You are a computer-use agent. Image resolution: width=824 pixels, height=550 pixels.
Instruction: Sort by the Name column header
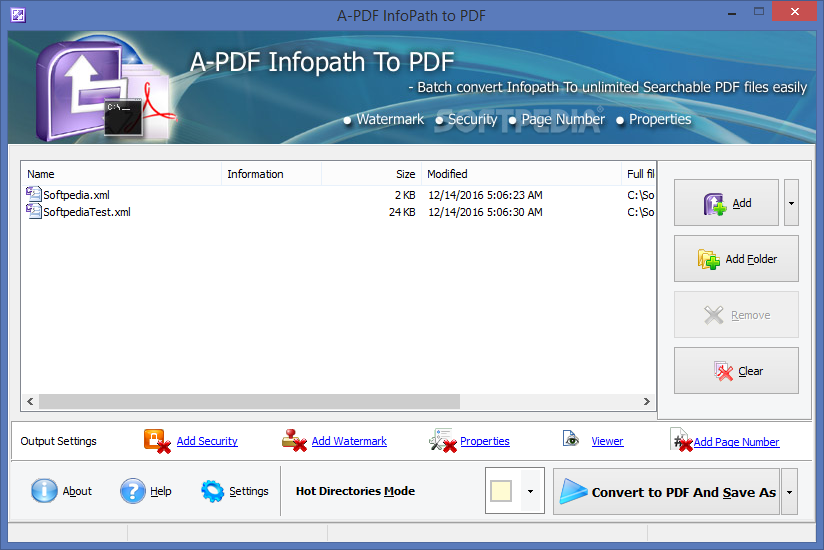click(x=121, y=174)
